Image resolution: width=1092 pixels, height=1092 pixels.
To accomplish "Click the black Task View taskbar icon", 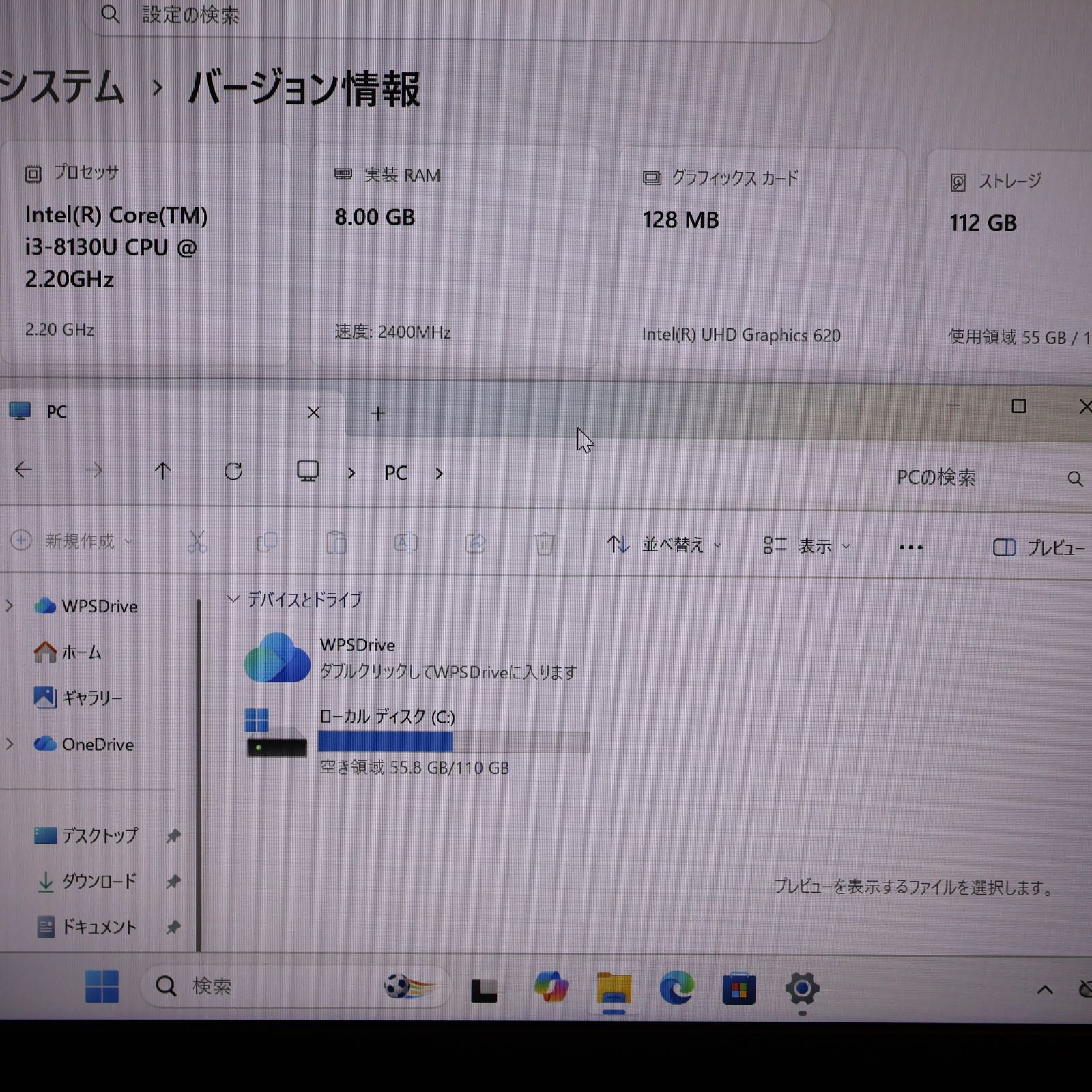I will coord(485,990).
